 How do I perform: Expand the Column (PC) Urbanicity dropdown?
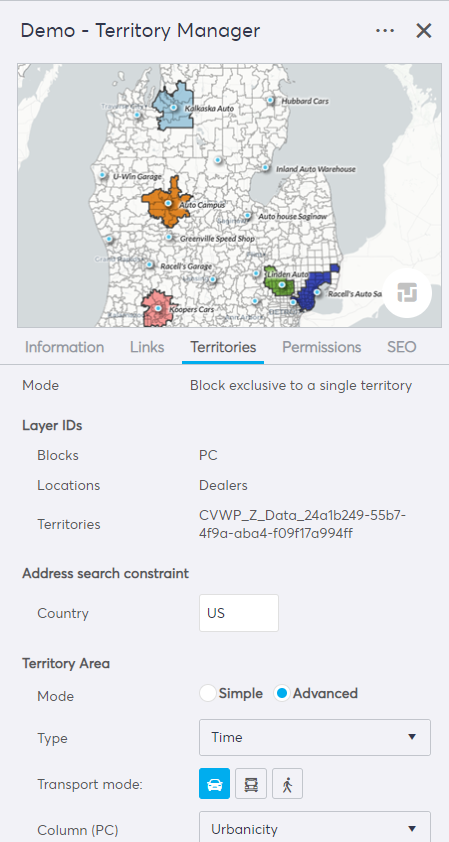click(315, 828)
